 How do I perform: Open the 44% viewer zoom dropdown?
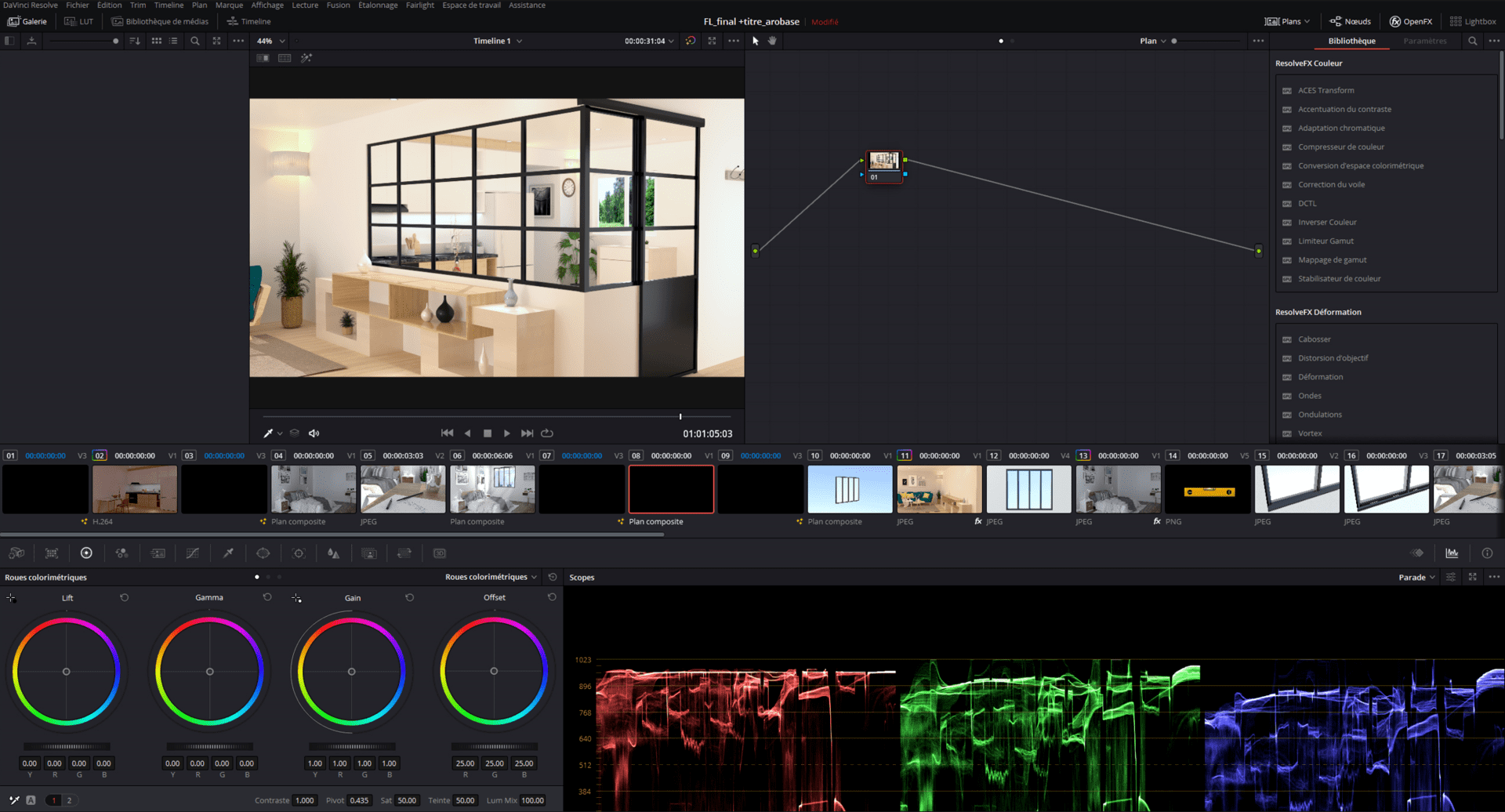pyautogui.click(x=271, y=41)
